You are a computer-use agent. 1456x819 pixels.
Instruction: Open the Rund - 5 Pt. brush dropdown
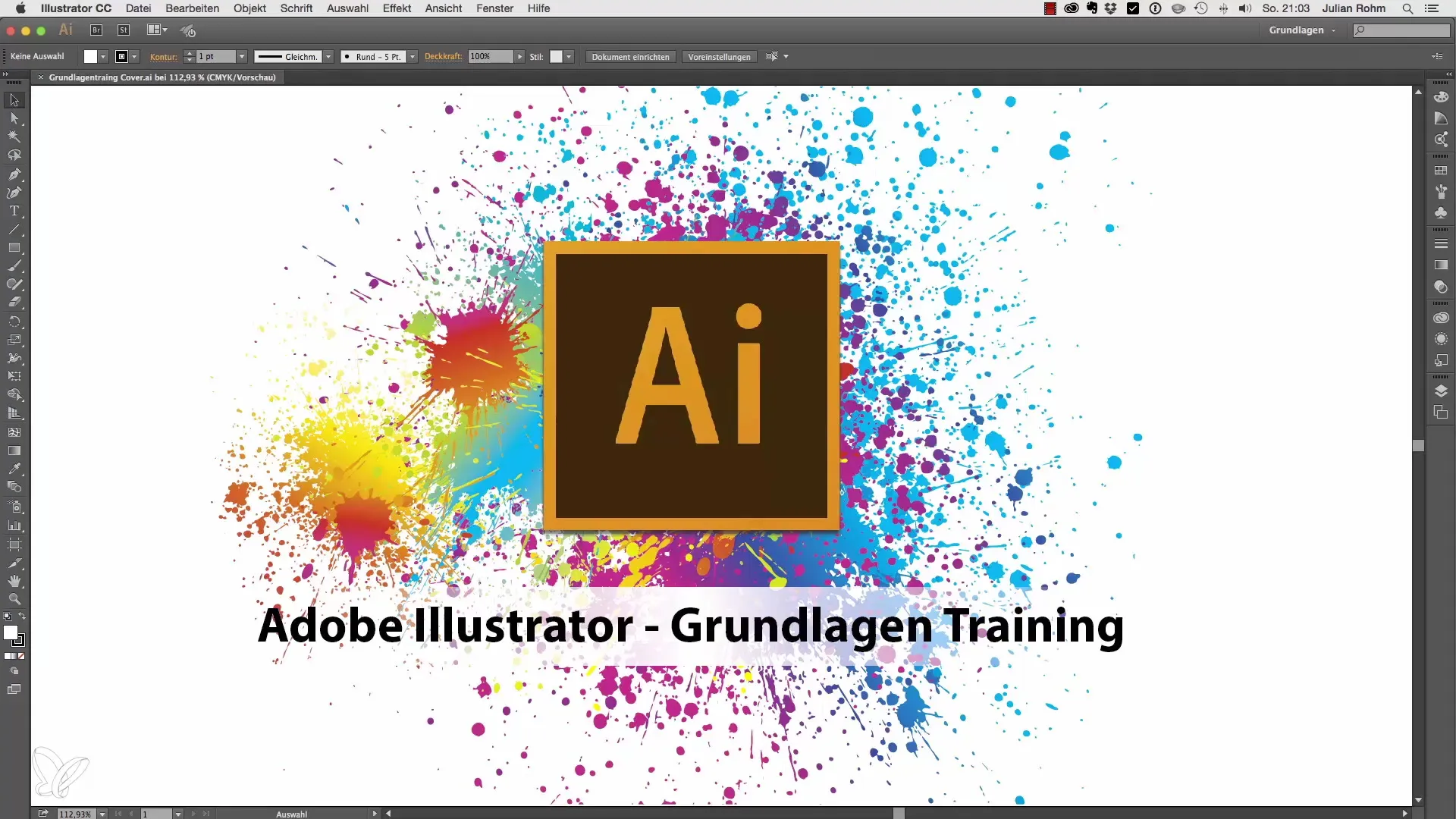[413, 57]
